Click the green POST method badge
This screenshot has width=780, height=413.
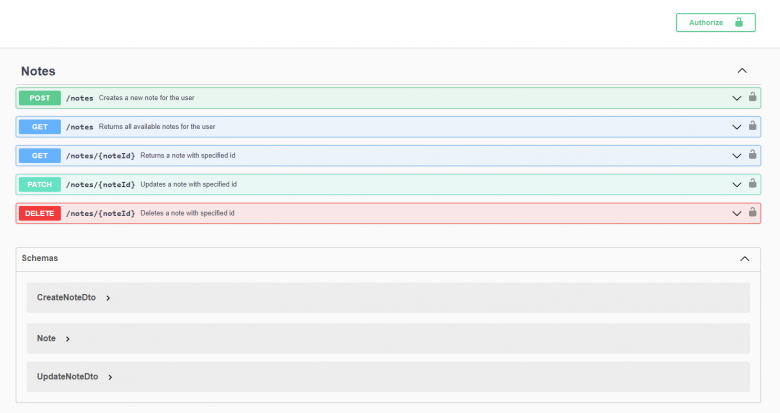click(x=40, y=98)
